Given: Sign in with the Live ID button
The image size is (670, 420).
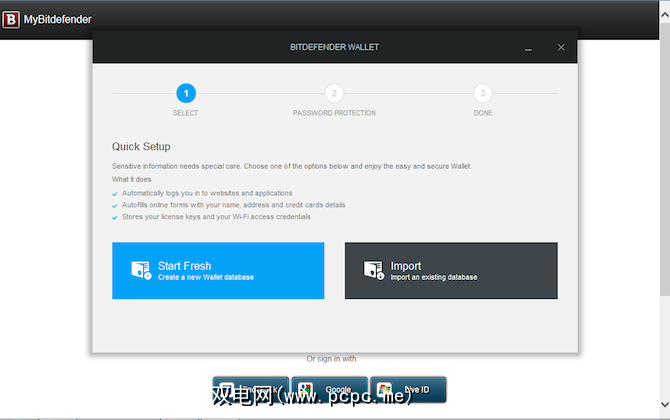Looking at the screenshot, I should coord(408,390).
